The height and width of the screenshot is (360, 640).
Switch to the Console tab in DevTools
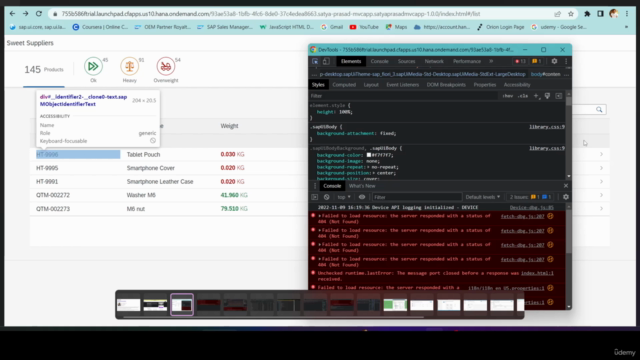(x=380, y=61)
